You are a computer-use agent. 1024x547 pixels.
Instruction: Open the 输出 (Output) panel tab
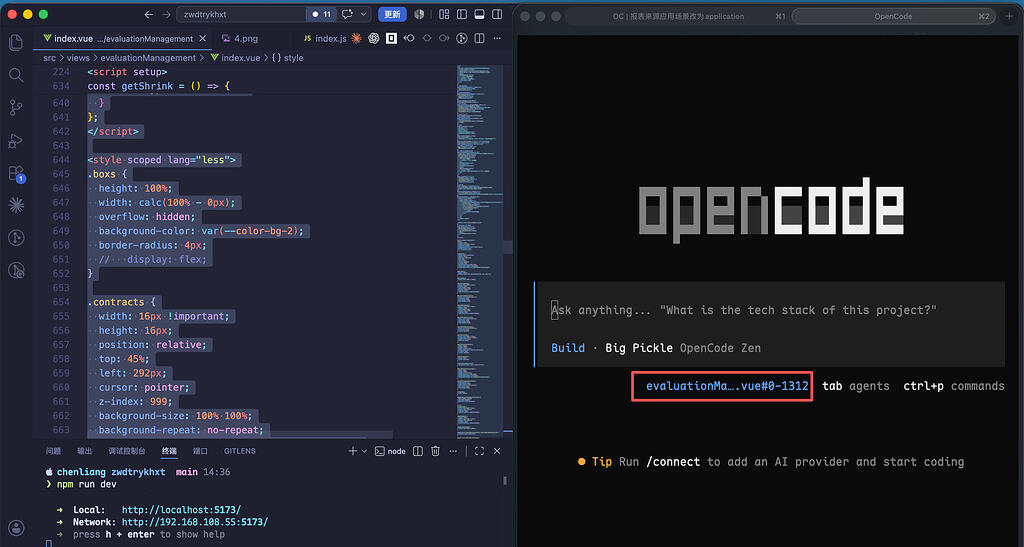click(84, 451)
